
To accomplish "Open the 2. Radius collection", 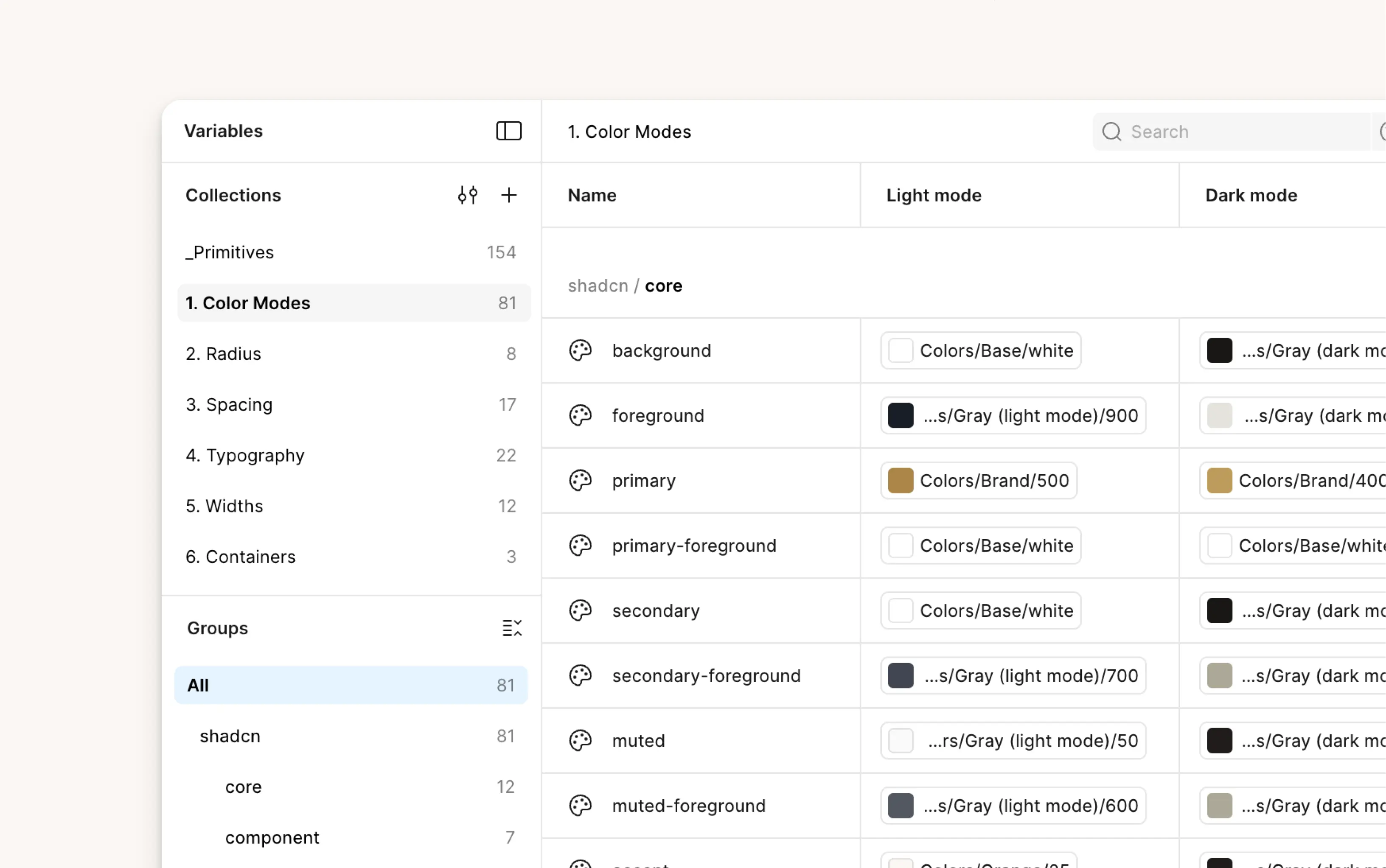I will click(x=354, y=354).
